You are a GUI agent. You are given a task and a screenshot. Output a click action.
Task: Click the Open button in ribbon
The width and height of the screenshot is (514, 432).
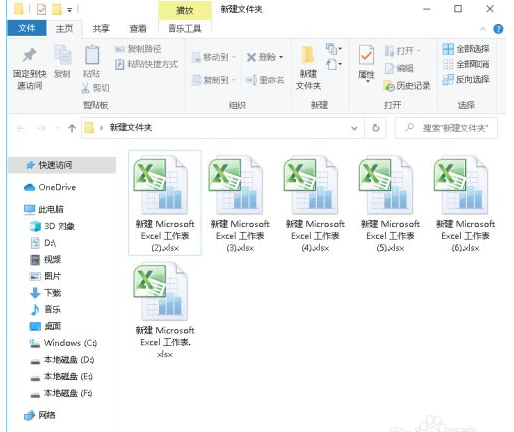(x=402, y=51)
